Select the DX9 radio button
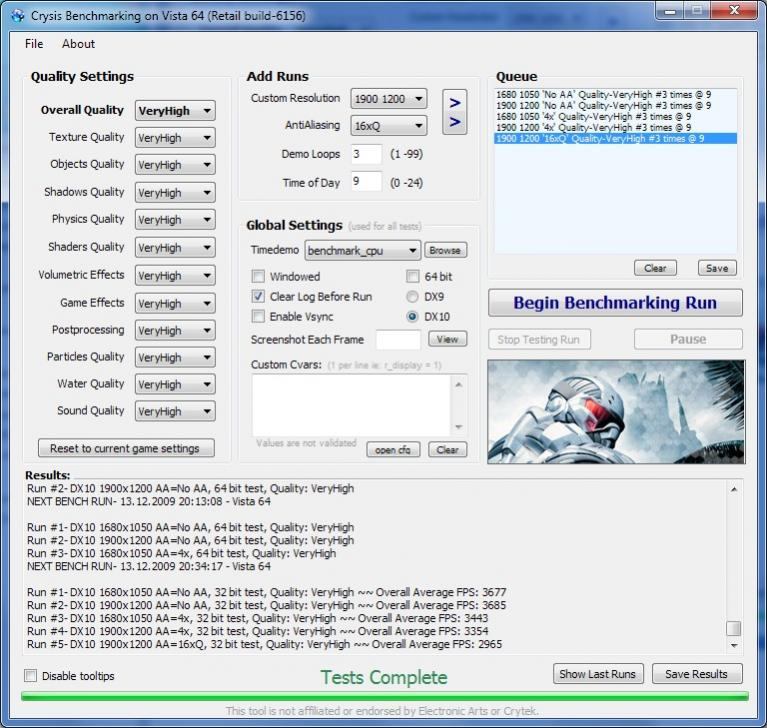 tap(412, 296)
